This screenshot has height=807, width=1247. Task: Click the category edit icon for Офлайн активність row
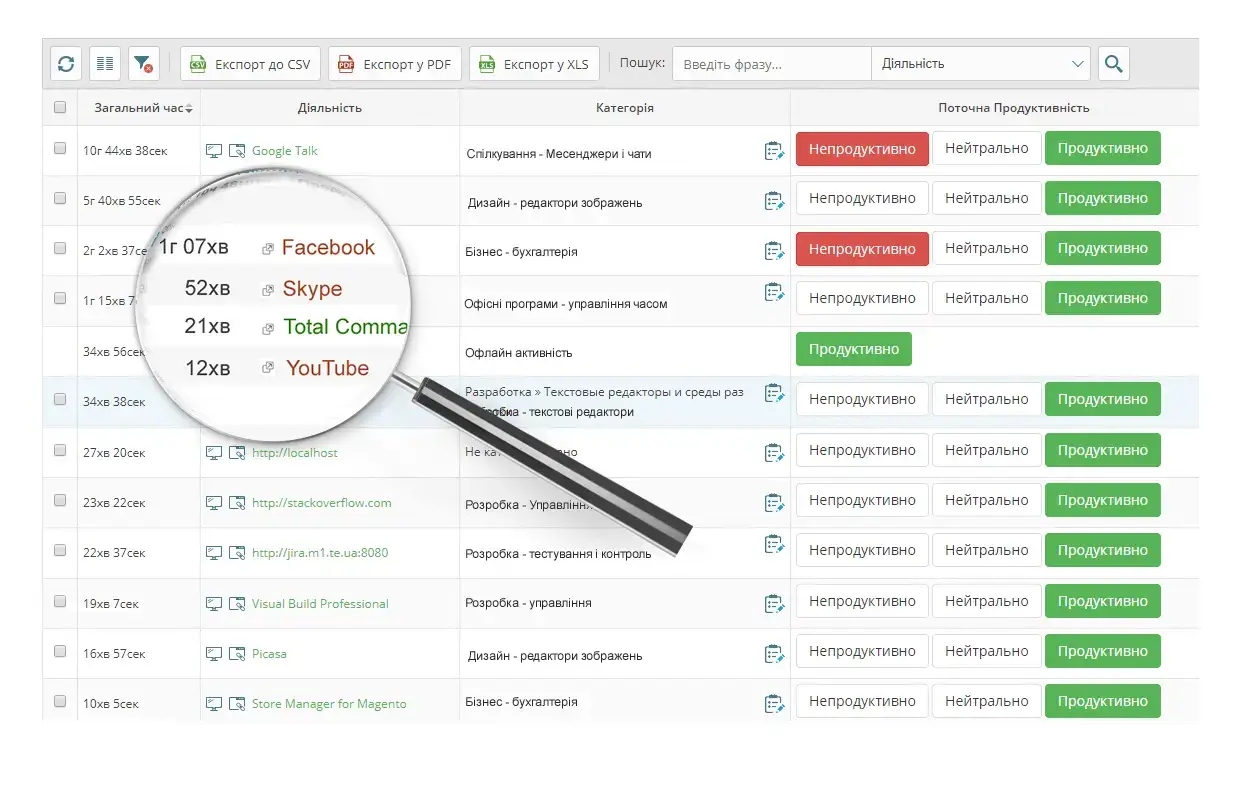tap(775, 352)
